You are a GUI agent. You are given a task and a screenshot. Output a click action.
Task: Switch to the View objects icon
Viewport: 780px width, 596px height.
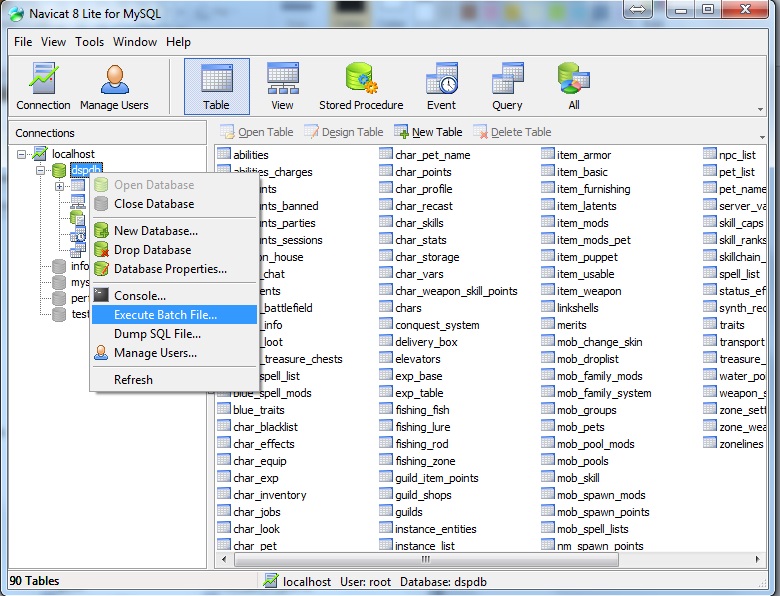(x=282, y=86)
